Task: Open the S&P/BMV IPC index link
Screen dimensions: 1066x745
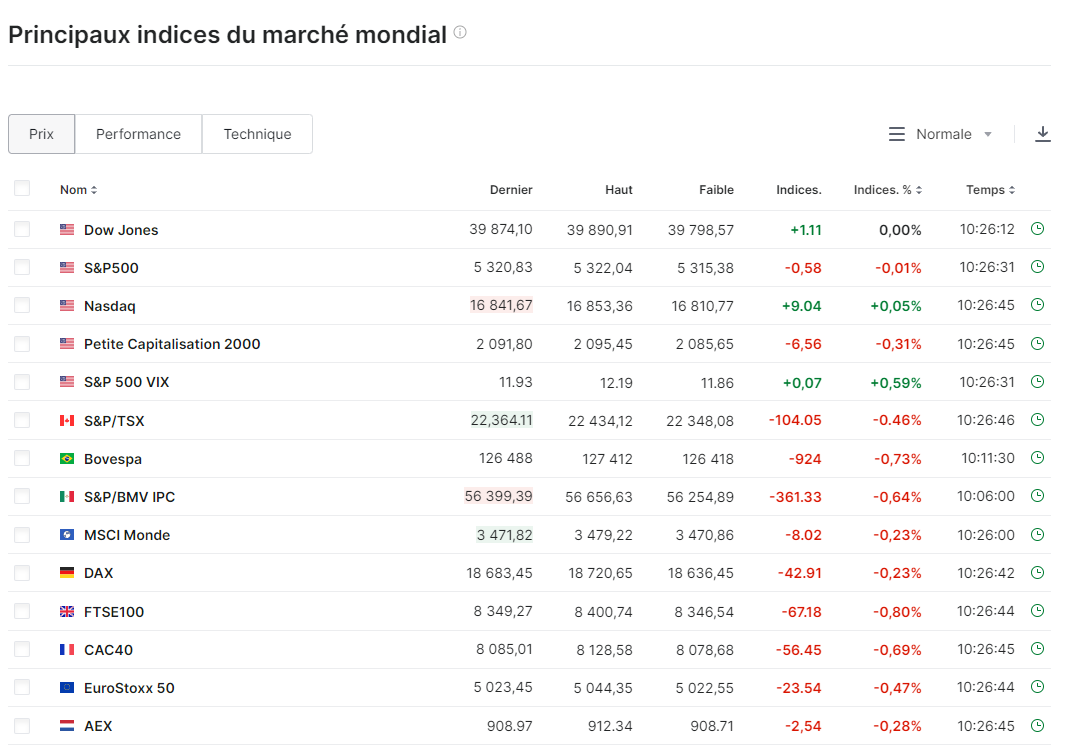Action: [129, 497]
